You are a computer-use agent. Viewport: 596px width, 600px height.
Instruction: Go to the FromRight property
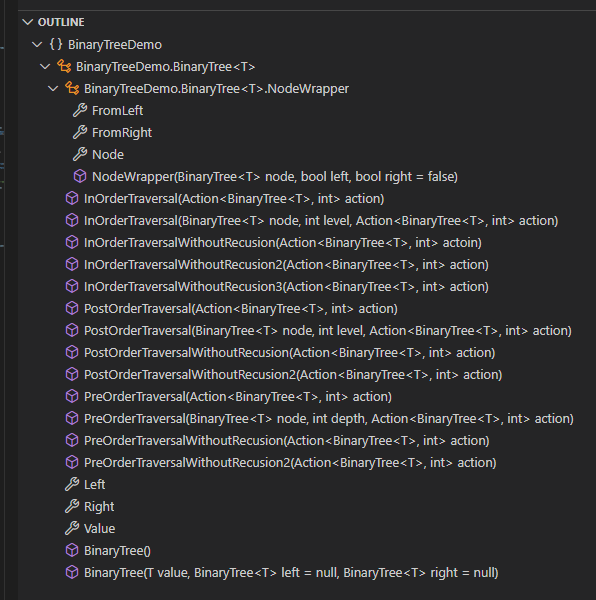tap(122, 133)
